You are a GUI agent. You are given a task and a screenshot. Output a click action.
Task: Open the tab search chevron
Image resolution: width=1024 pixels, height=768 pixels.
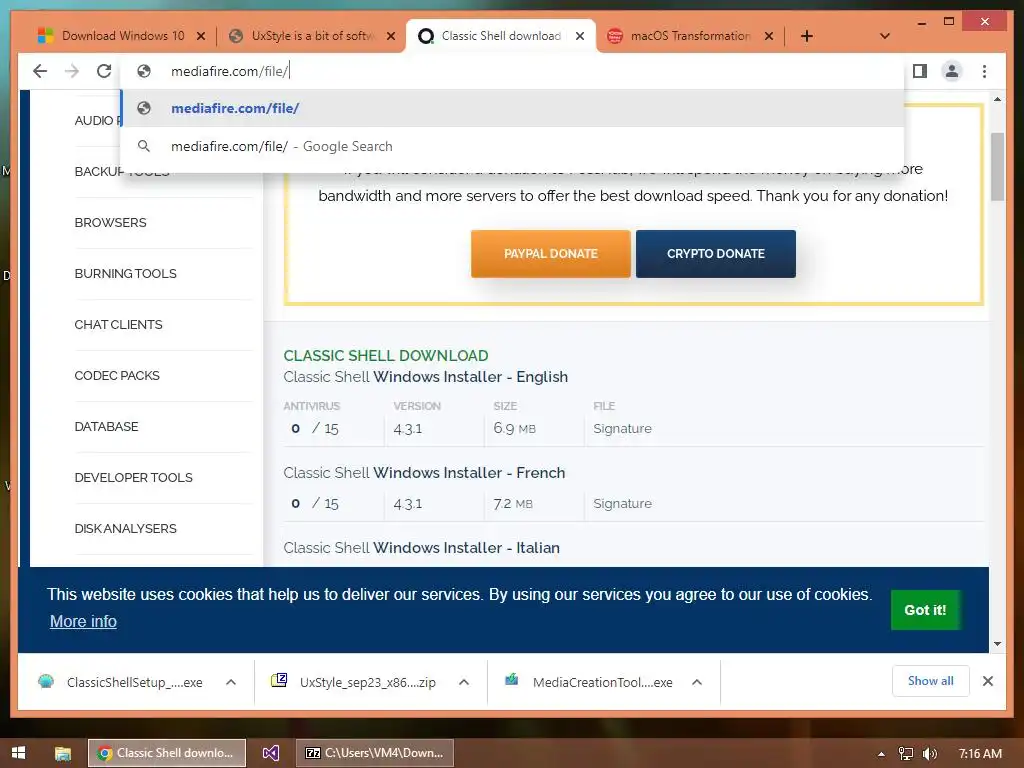coord(884,36)
